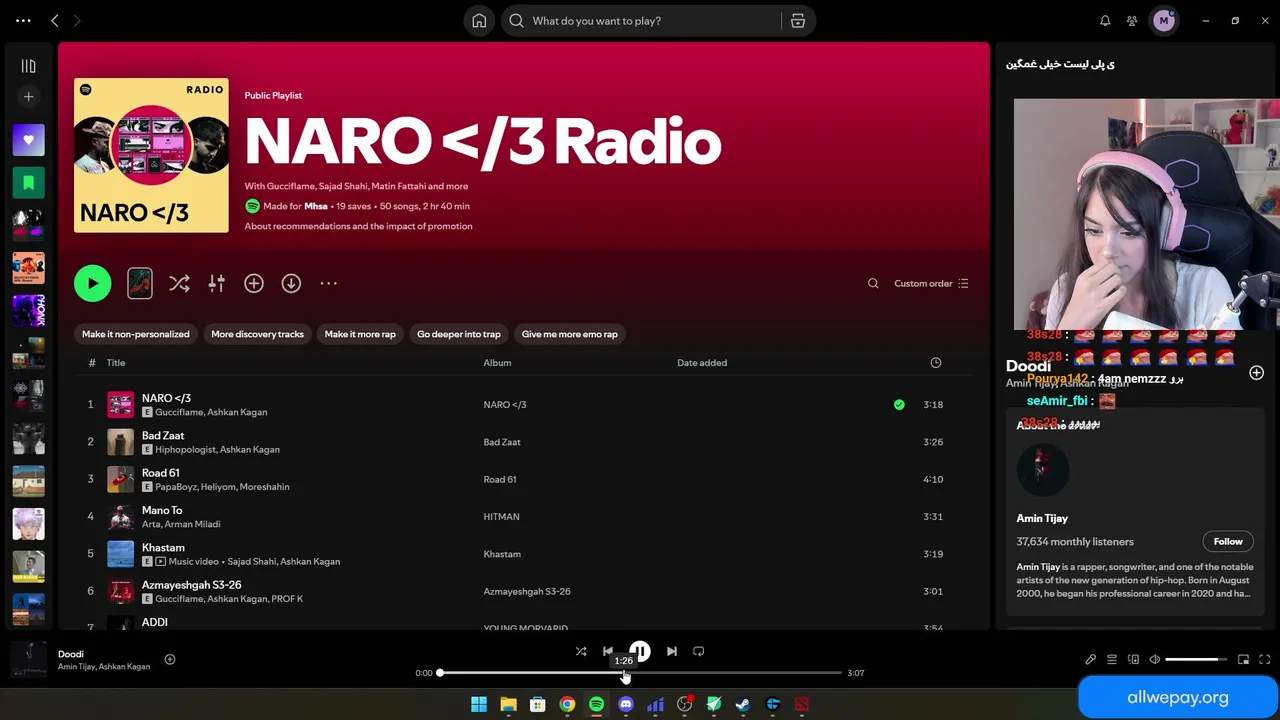Mute the volume speaker icon
The height and width of the screenshot is (720, 1280).
[x=1154, y=659]
